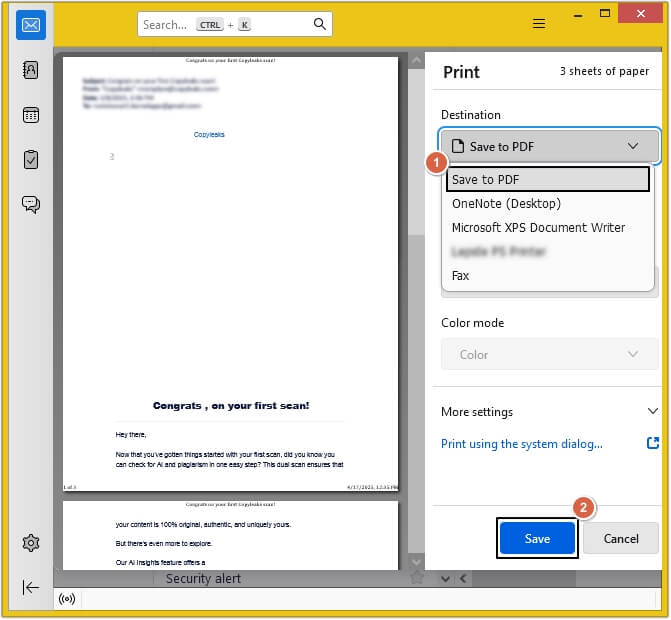Viewport: 671px width, 620px height.
Task: Open the Mail icon in sidebar
Action: click(x=31, y=25)
